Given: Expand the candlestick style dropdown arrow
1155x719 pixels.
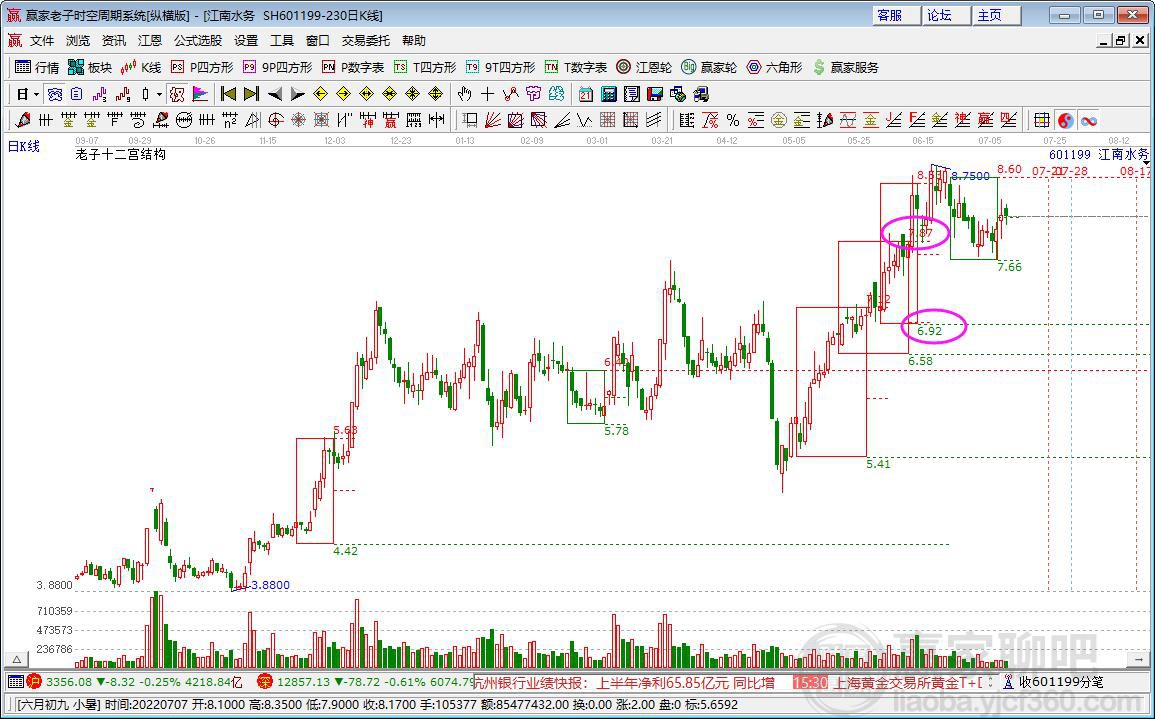Looking at the screenshot, I should [158, 94].
